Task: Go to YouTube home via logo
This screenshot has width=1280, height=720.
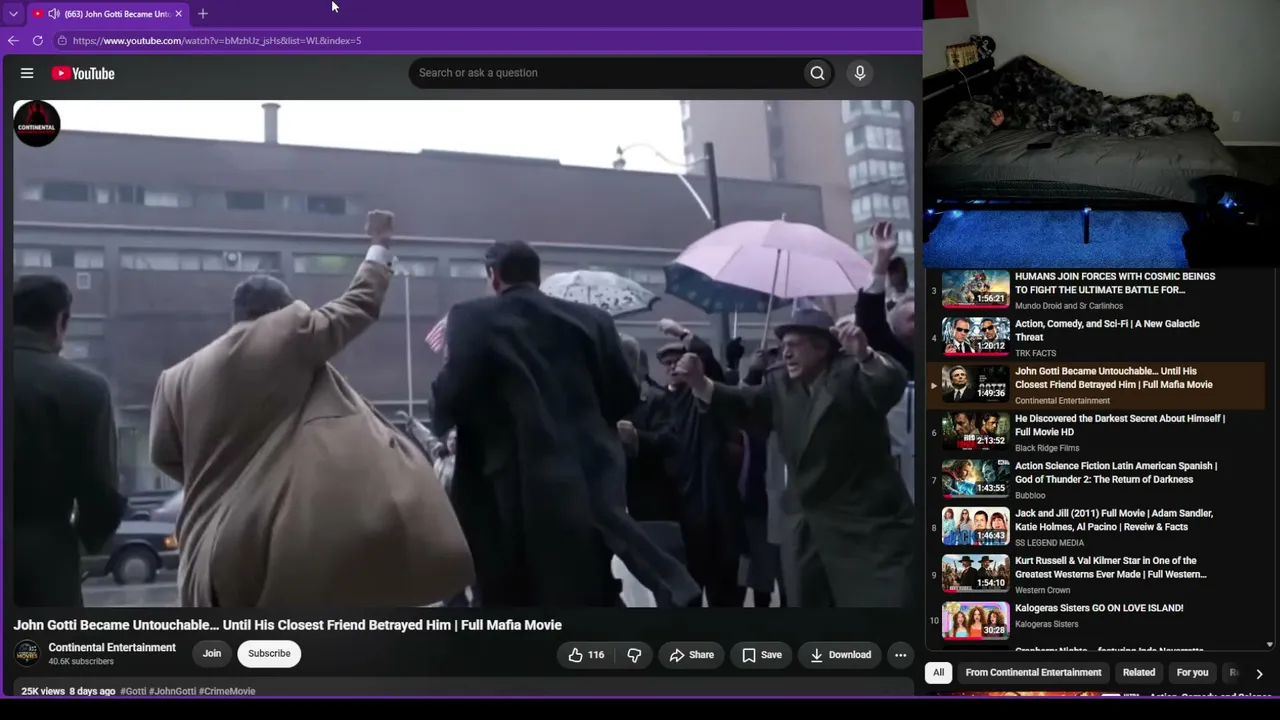Action: pos(83,73)
